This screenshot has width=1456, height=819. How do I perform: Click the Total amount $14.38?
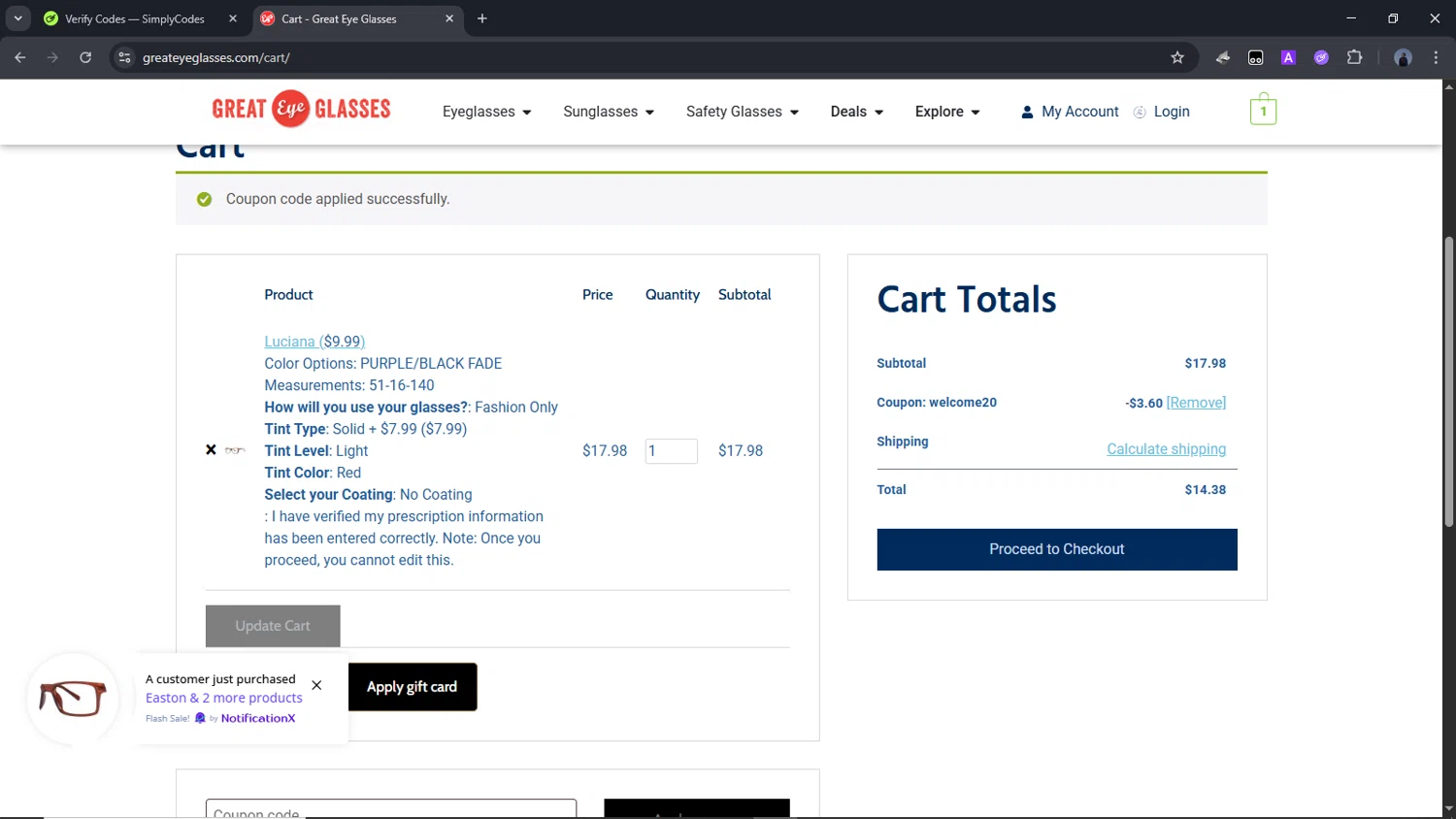(x=1205, y=490)
